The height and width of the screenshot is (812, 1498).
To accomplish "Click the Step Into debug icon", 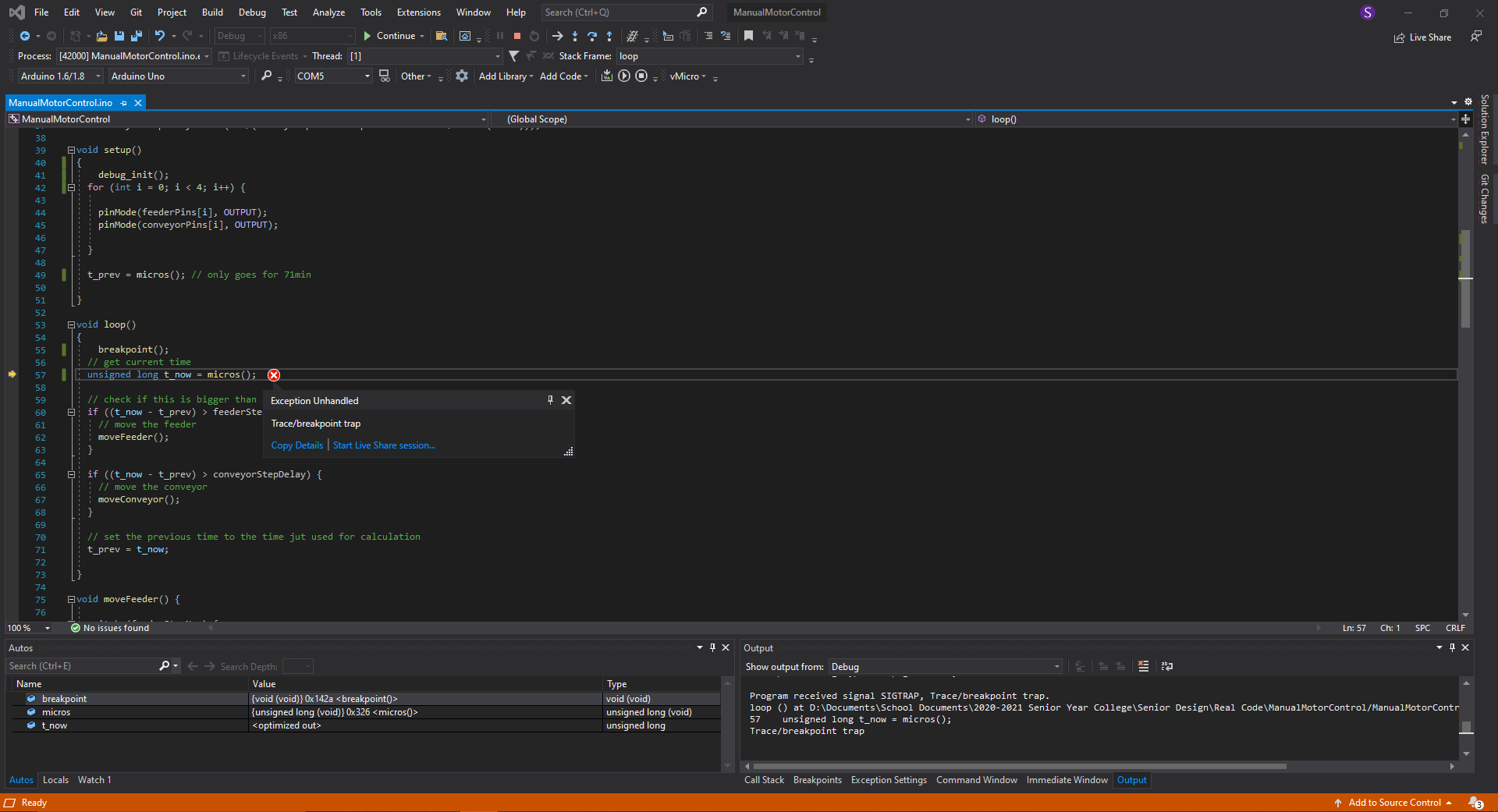I will (x=575, y=36).
